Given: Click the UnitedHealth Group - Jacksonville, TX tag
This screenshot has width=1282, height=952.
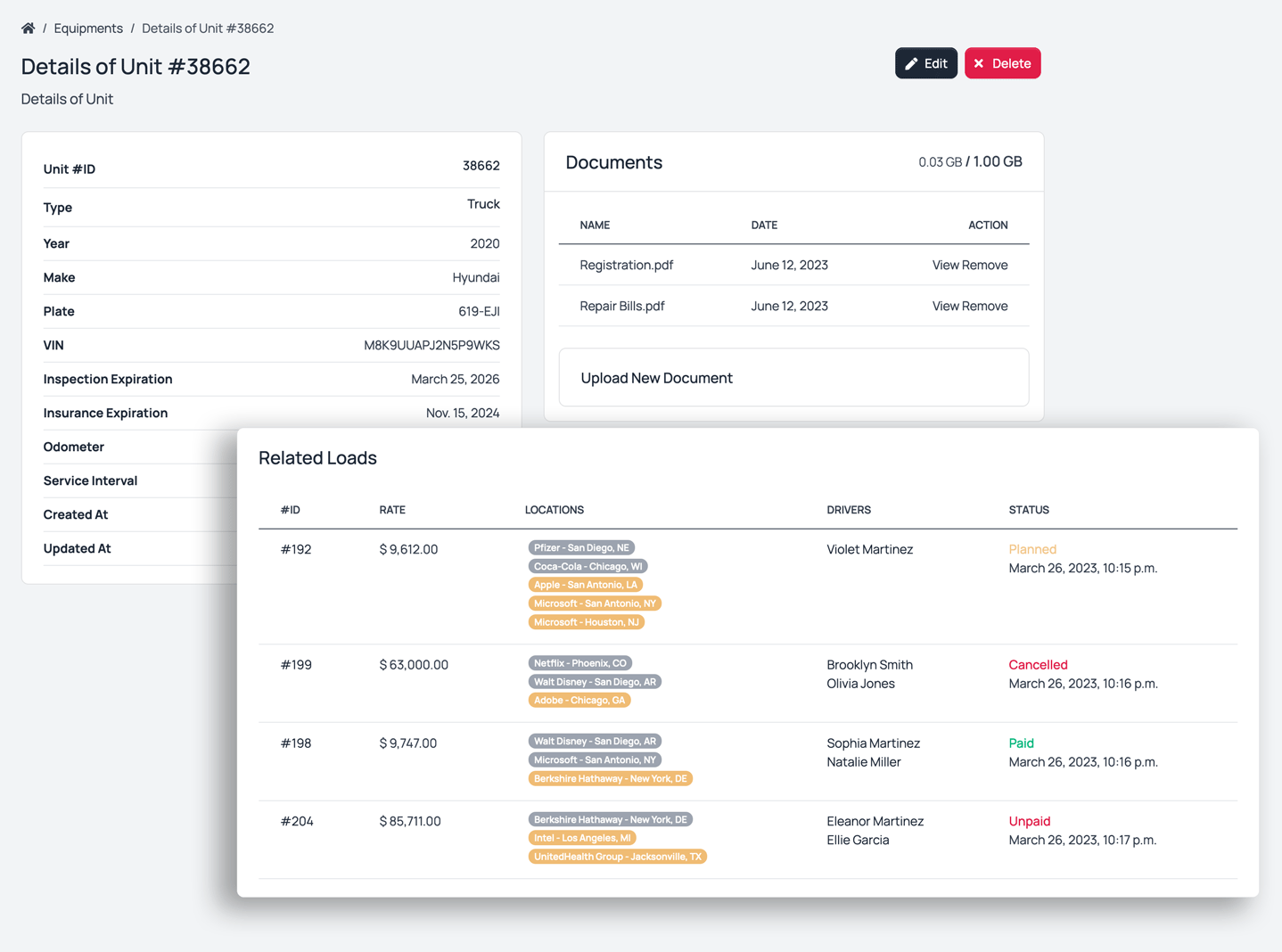Looking at the screenshot, I should (x=617, y=857).
